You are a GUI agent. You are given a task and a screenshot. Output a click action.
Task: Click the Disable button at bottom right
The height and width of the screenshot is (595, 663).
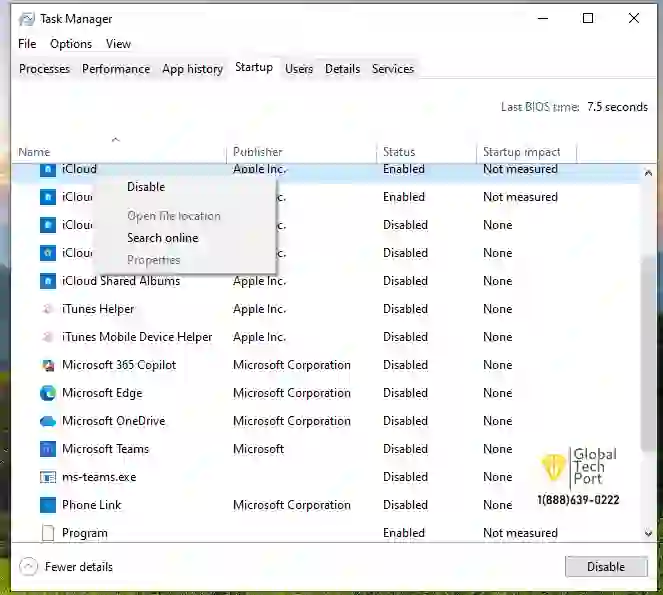pos(606,567)
